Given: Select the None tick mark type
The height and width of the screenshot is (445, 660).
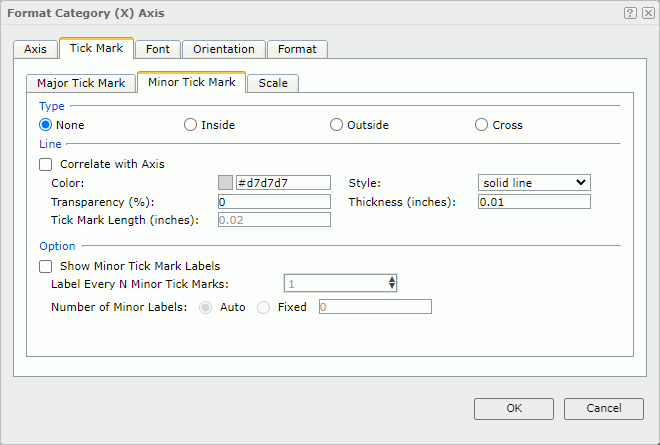Looking at the screenshot, I should 45,125.
